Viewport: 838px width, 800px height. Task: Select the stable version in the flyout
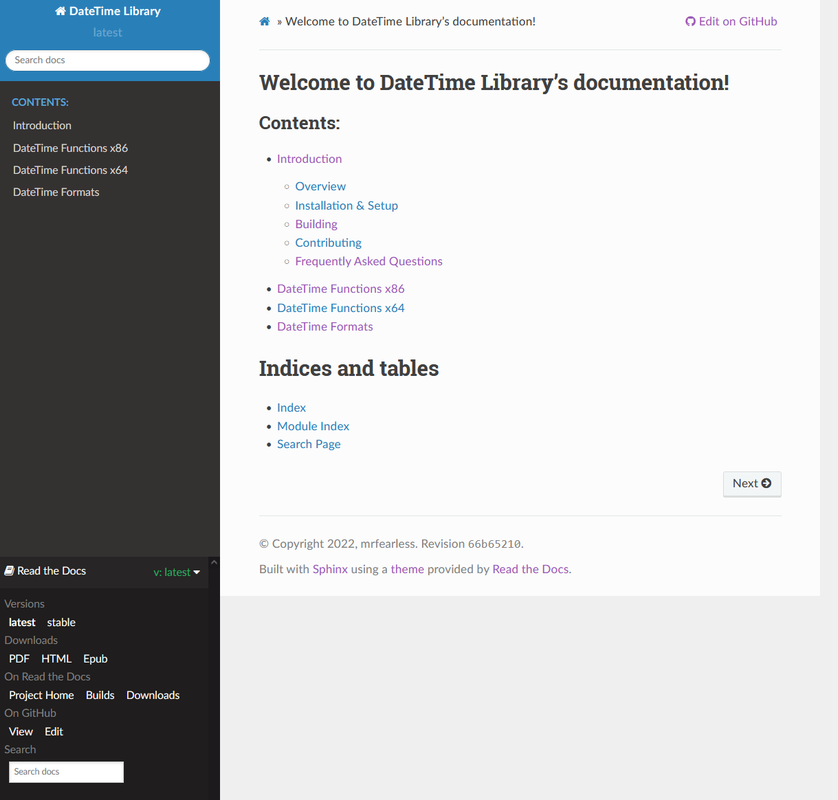[x=61, y=623]
